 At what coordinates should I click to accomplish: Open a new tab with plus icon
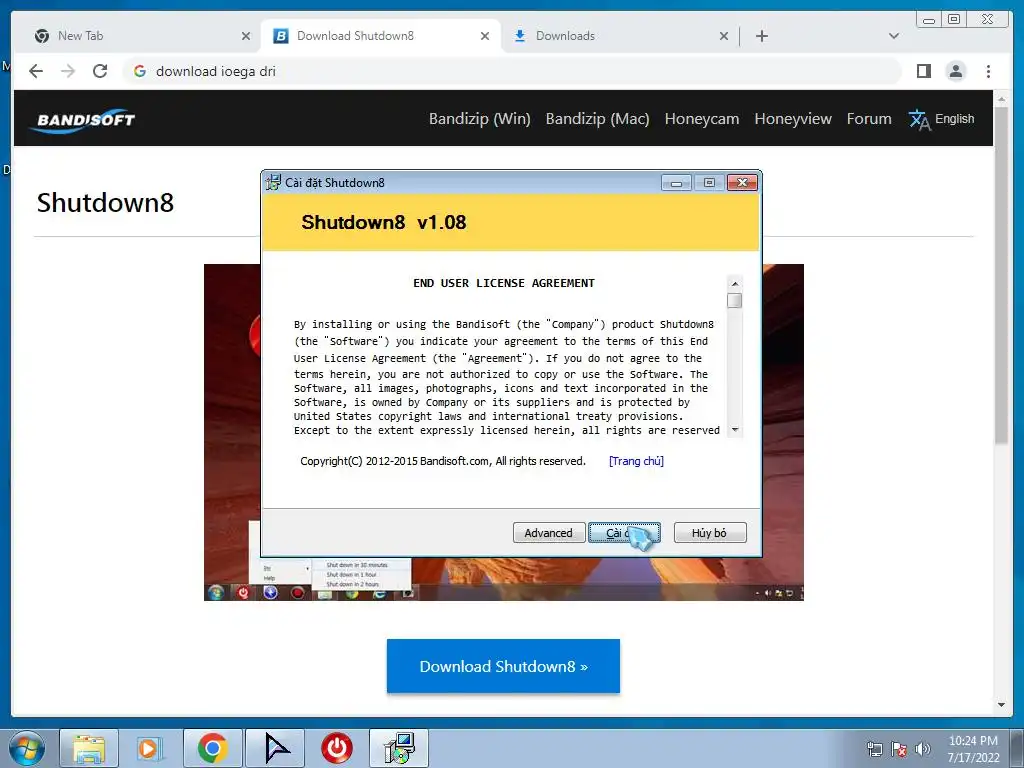pos(761,36)
